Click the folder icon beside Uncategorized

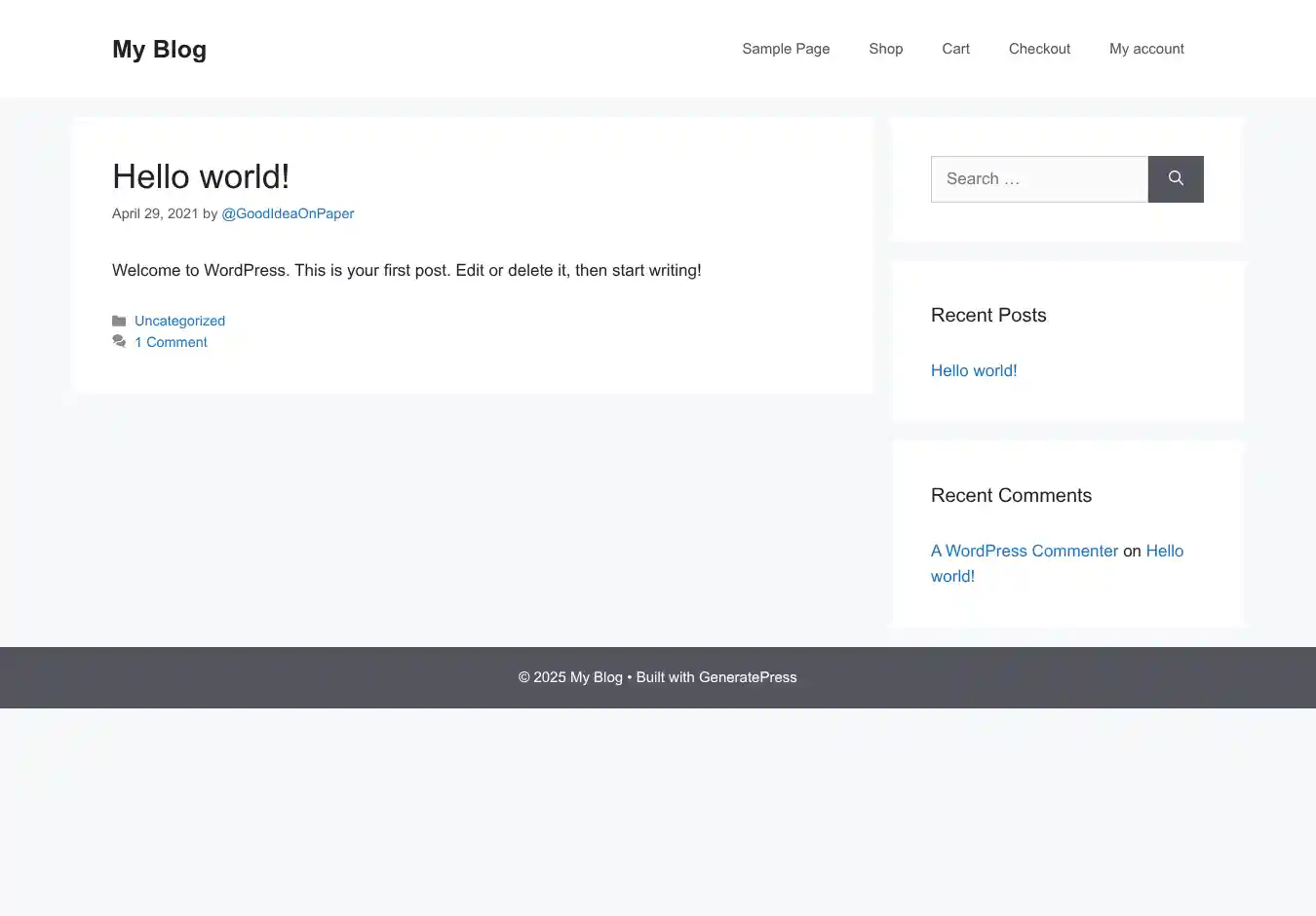pos(119,321)
